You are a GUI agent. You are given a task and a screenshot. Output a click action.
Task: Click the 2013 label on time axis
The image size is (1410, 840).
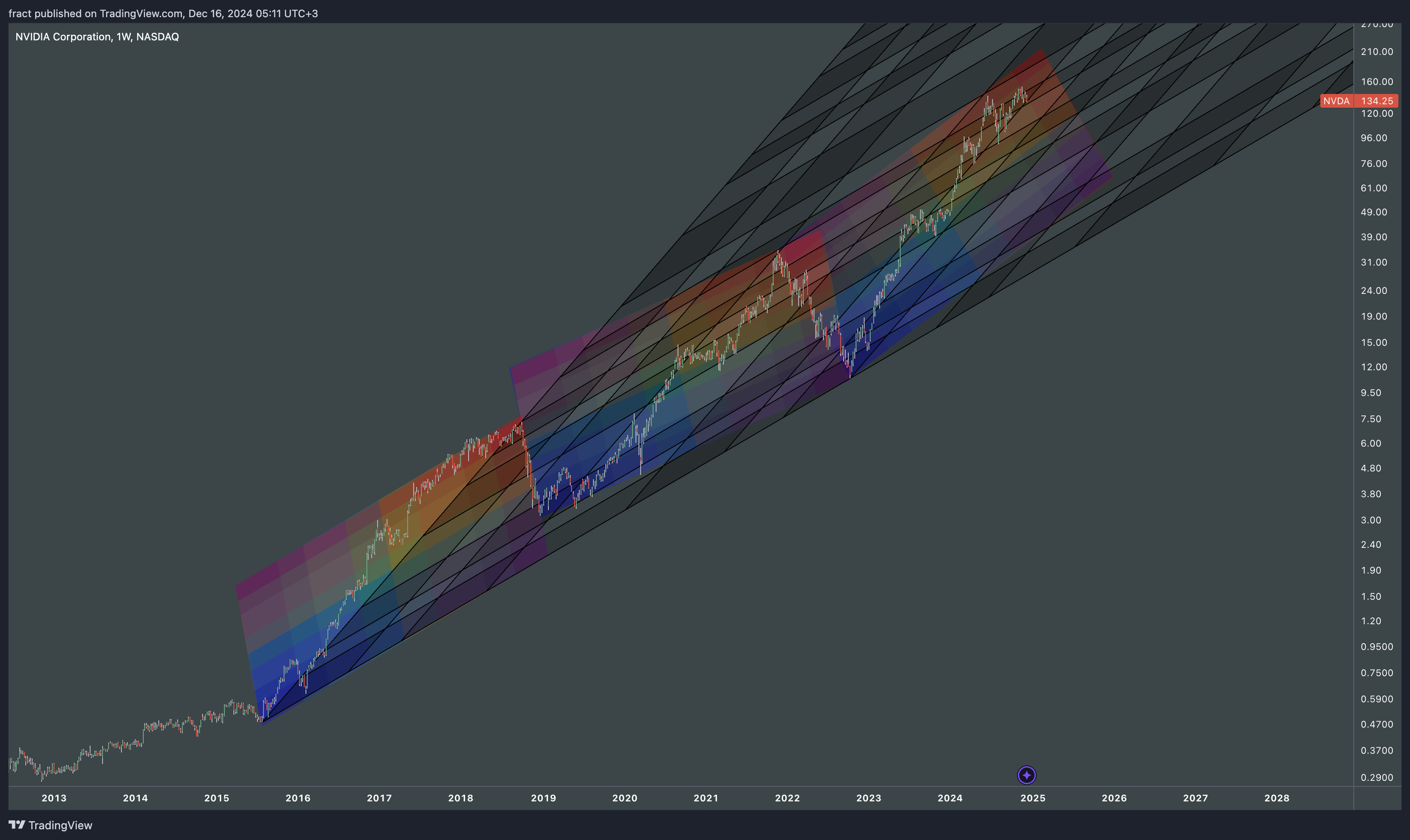[54, 798]
